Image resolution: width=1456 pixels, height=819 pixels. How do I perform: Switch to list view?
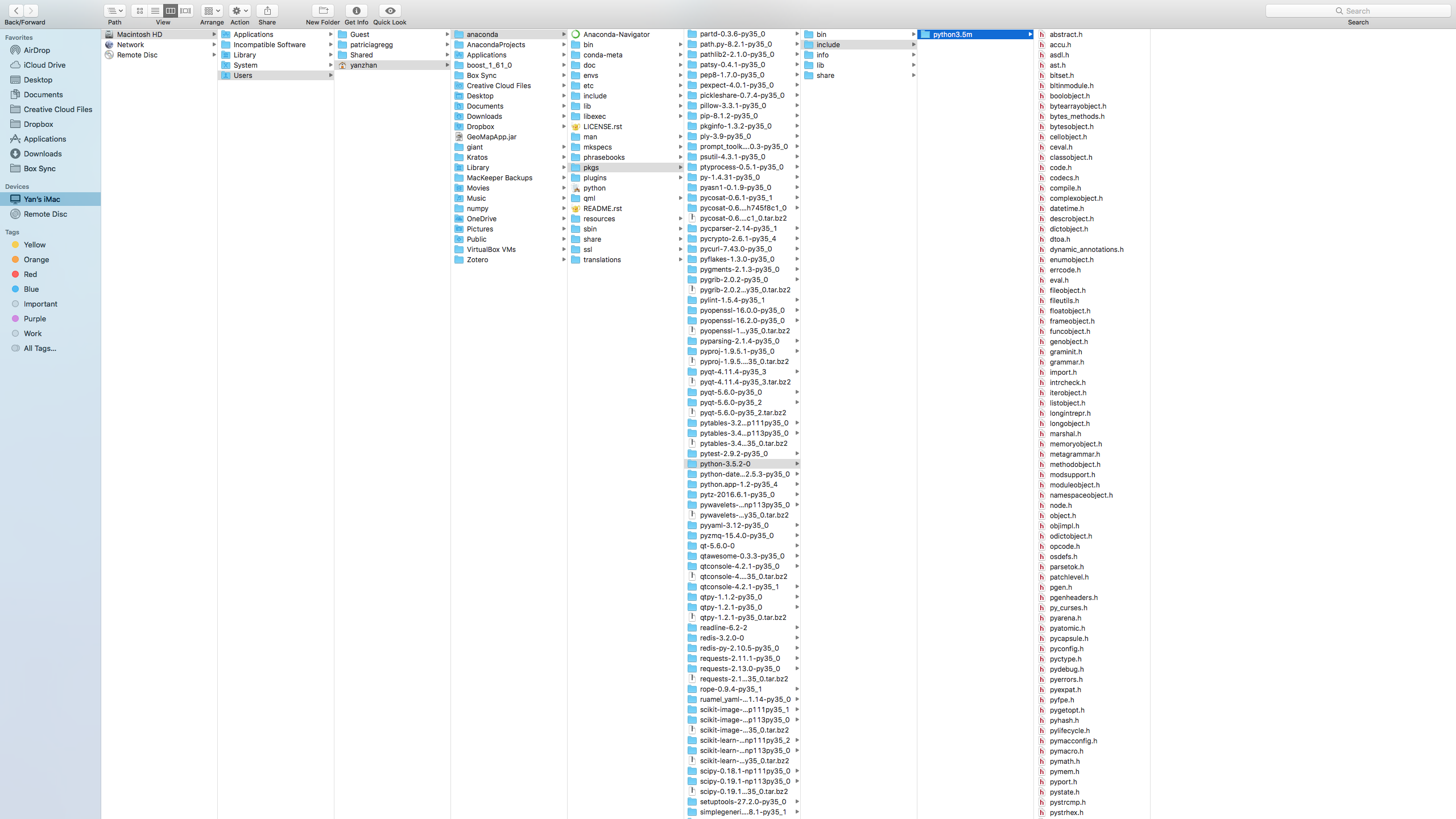click(155, 11)
